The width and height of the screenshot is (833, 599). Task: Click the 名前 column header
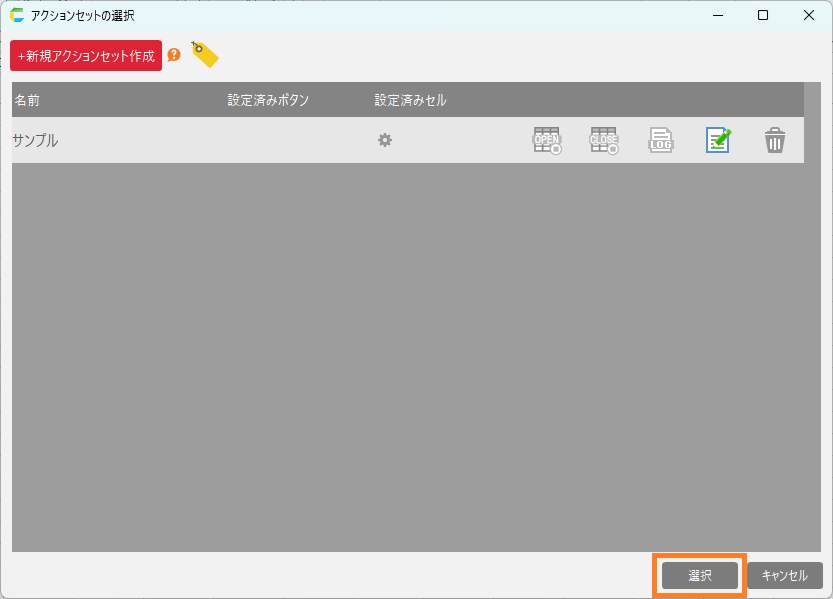click(27, 100)
